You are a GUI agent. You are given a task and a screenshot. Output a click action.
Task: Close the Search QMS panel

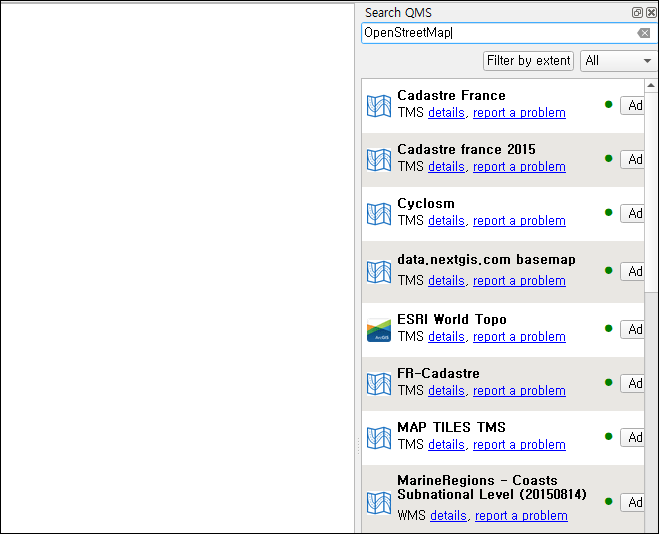(x=651, y=13)
